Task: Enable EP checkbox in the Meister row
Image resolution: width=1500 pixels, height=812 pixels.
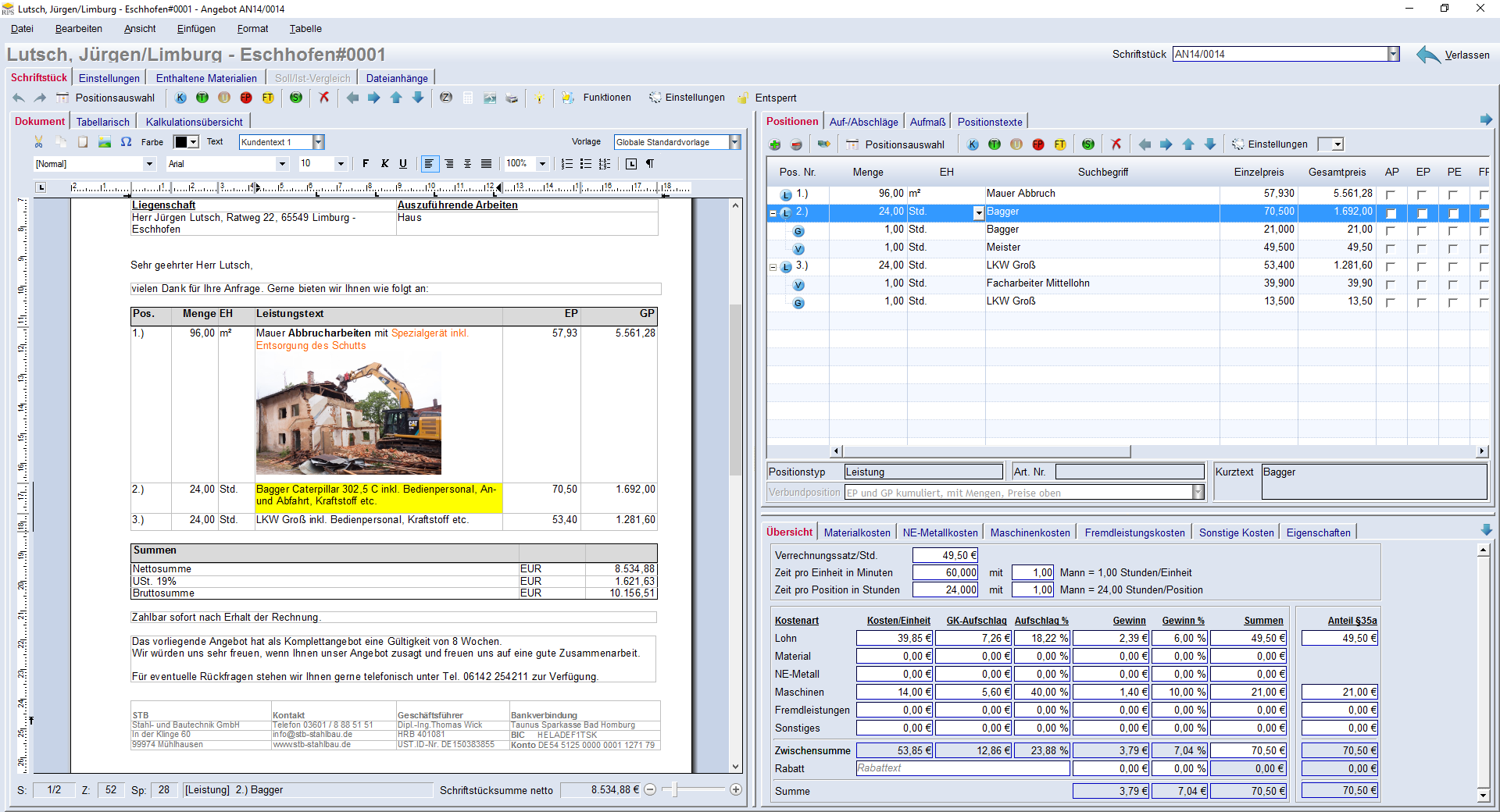Action: tap(1422, 248)
